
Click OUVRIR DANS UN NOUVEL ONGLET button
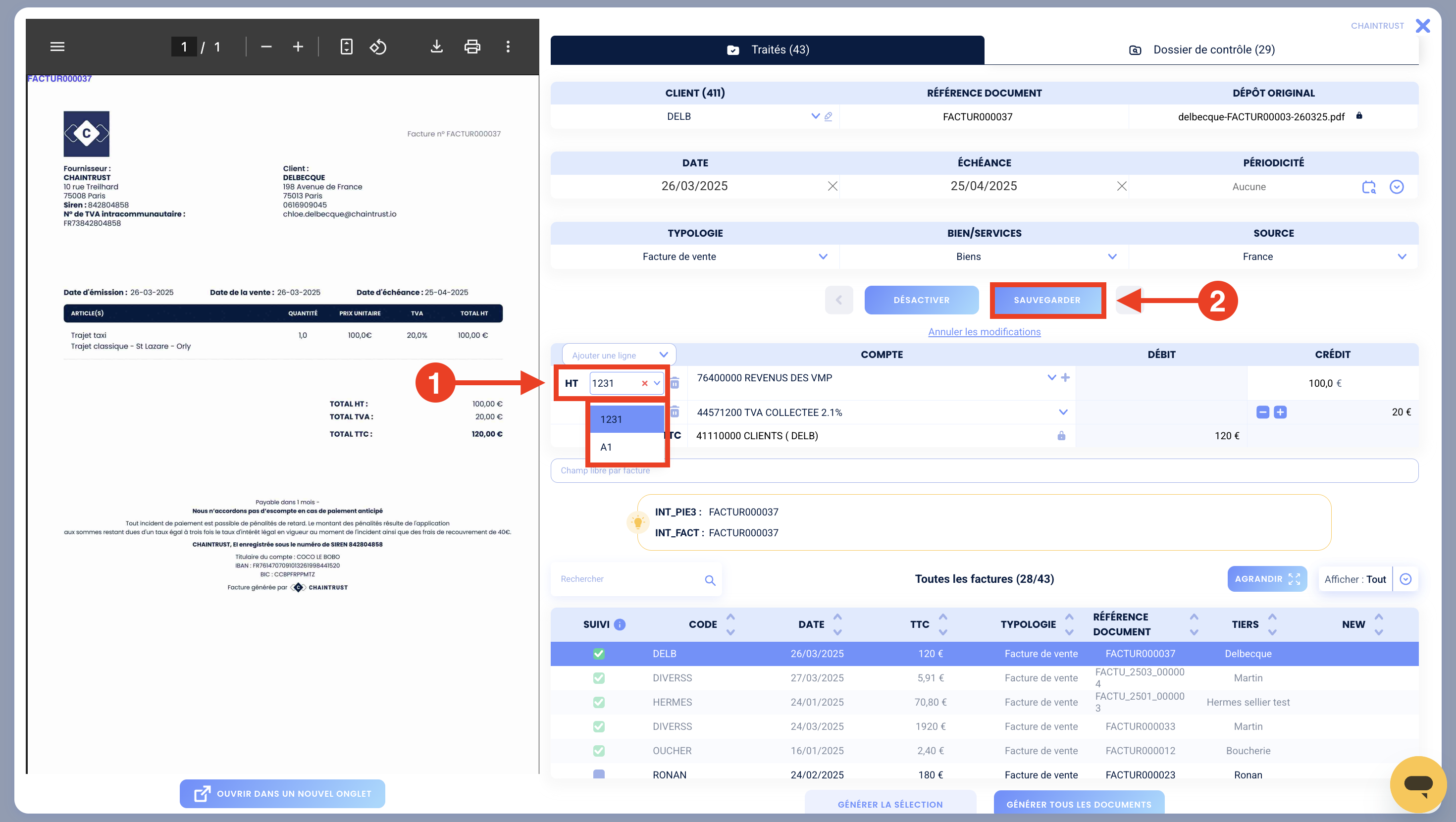click(283, 794)
